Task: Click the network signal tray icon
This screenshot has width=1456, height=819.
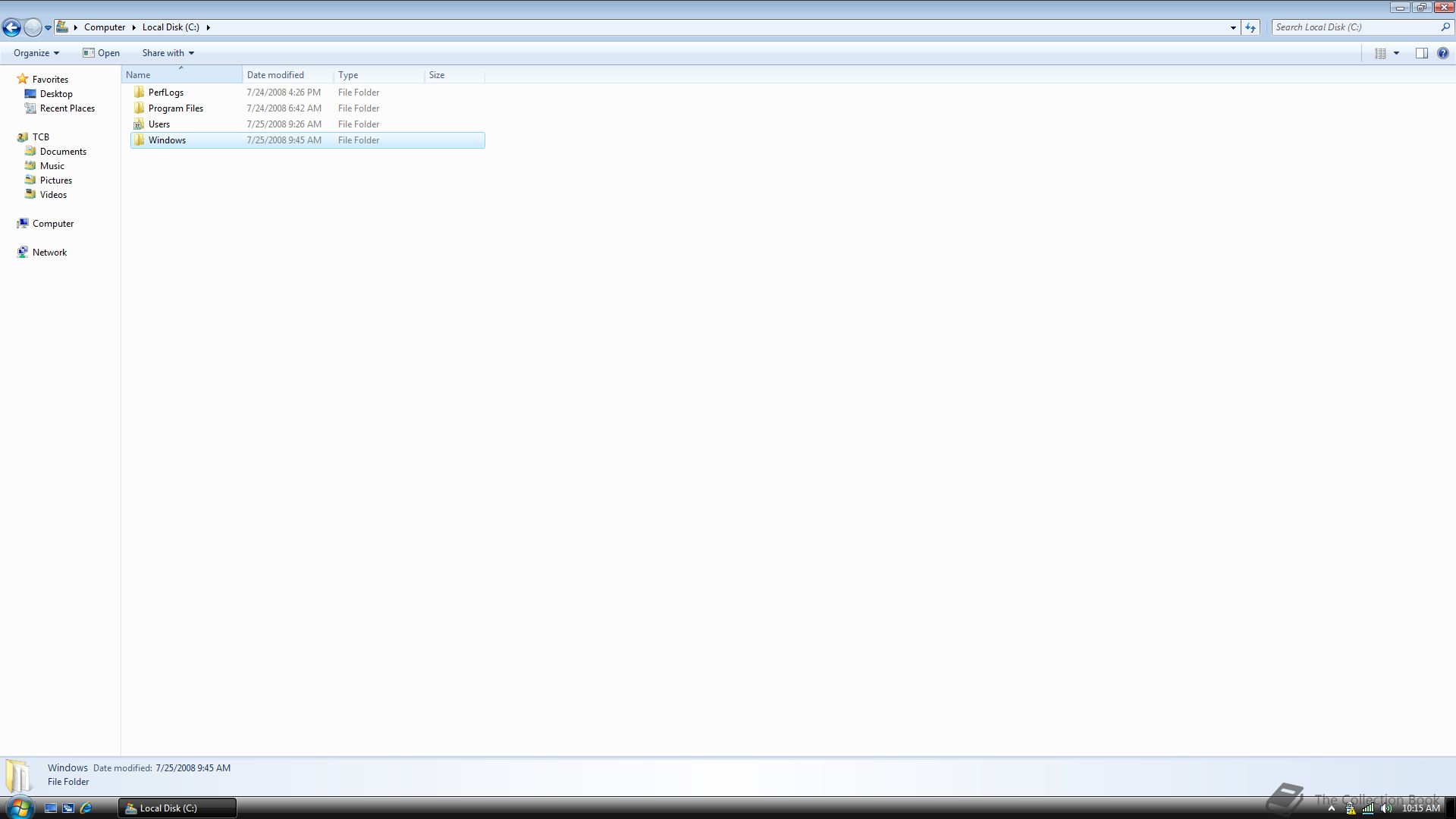Action: coord(1368,808)
